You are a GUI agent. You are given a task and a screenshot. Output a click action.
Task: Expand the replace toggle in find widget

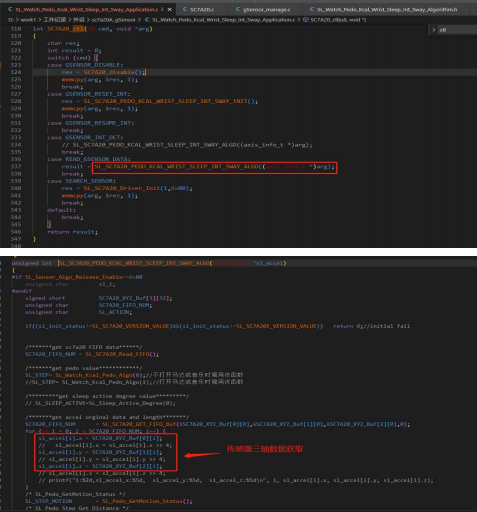point(434,30)
